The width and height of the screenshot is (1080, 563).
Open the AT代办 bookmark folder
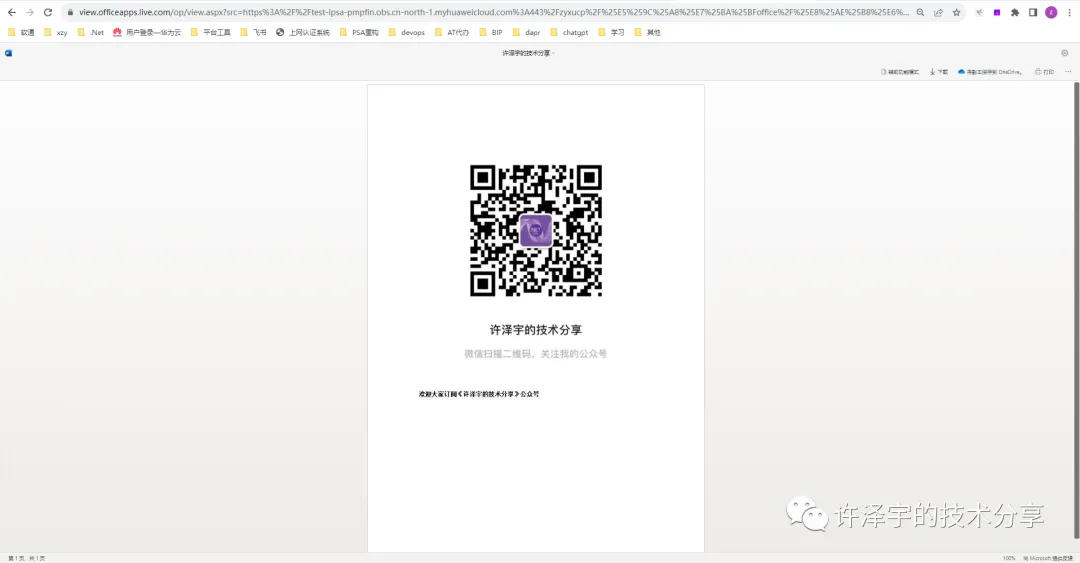pyautogui.click(x=452, y=32)
